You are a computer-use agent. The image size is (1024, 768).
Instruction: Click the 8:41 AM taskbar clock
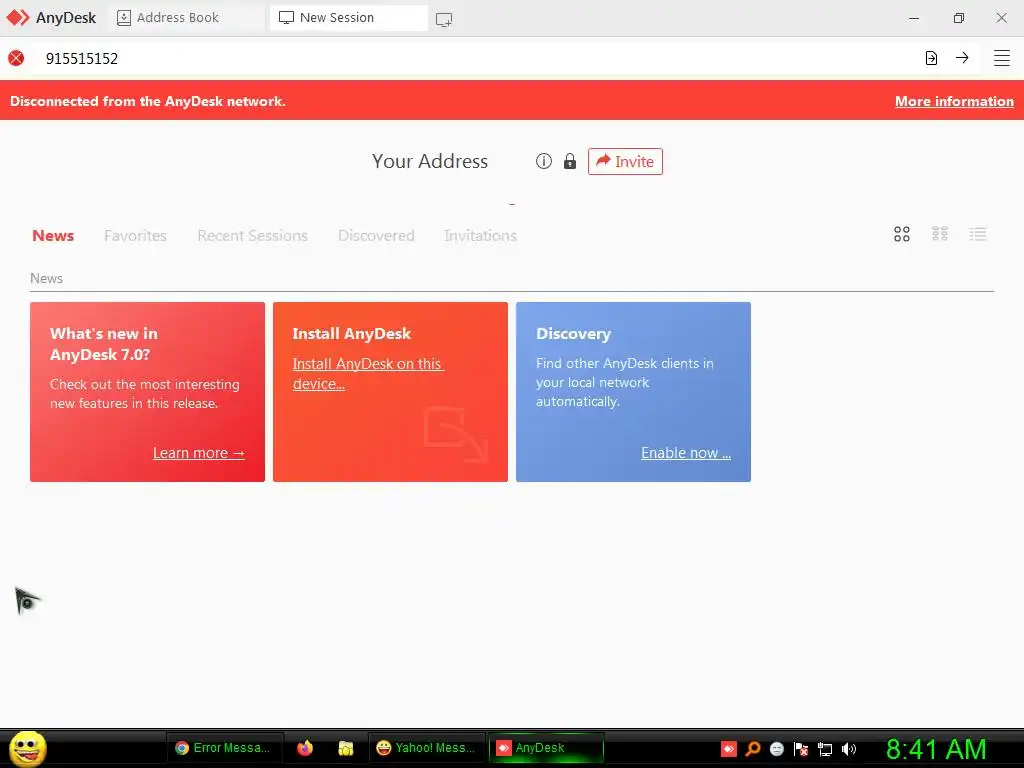point(936,749)
